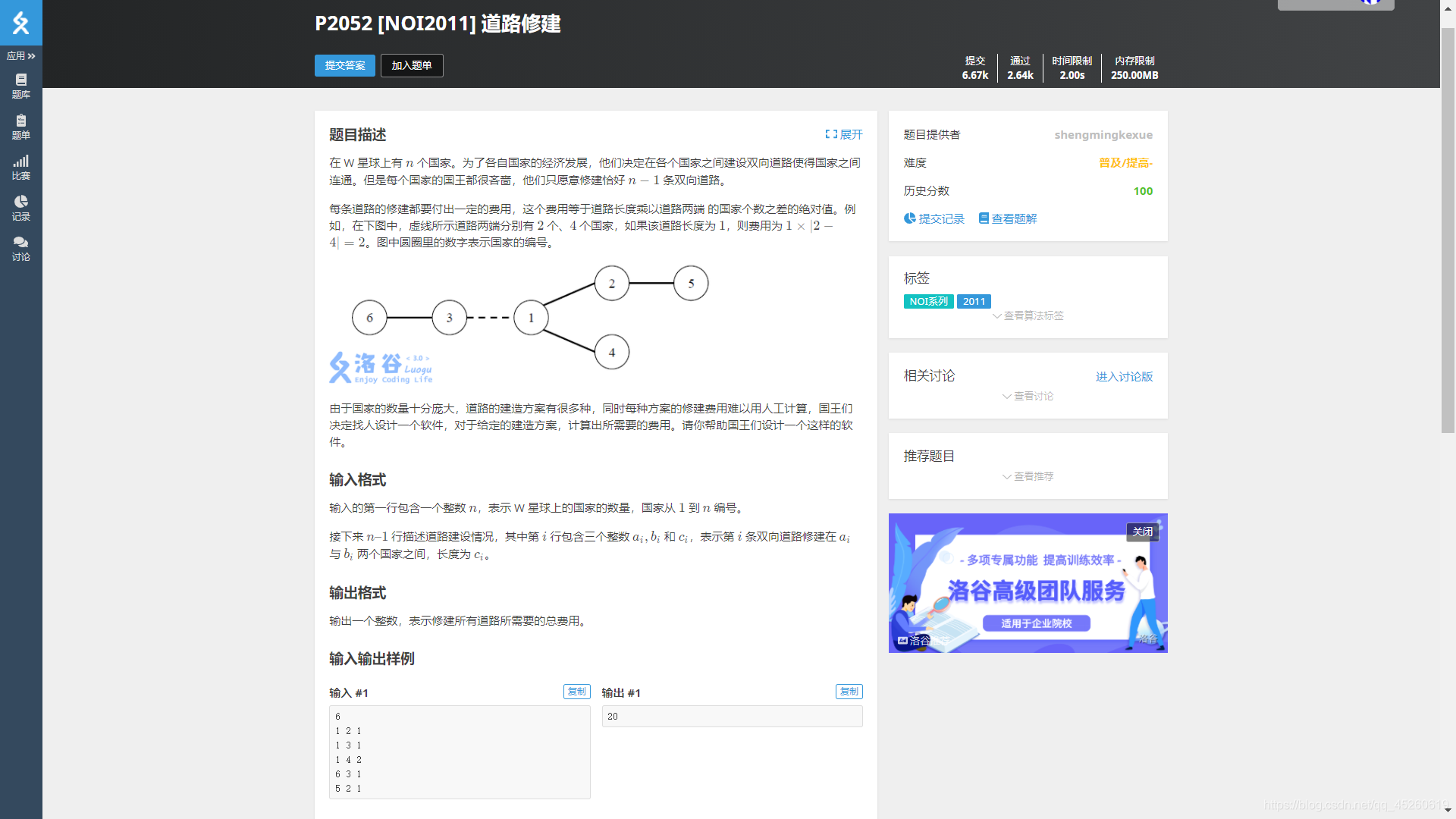This screenshot has width=1456, height=819.
Task: Close the team service ad banner
Action: tap(1142, 532)
